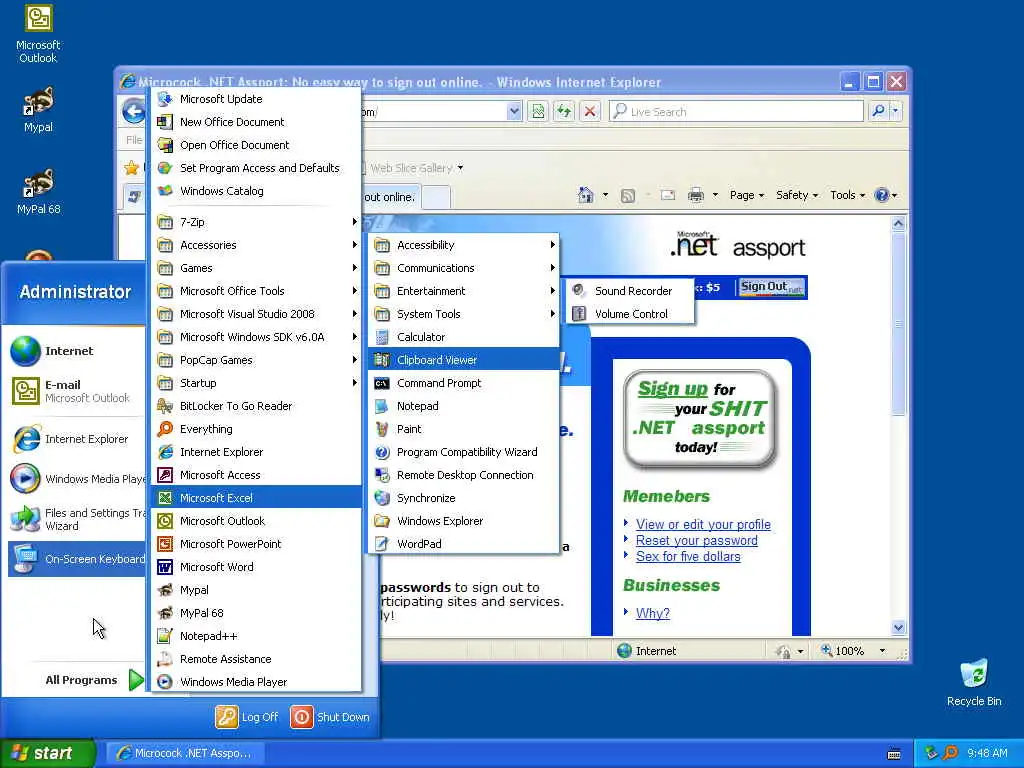
Task: Expand Microsoft Visual Studio 2008 folder
Action: pyautogui.click(x=257, y=314)
